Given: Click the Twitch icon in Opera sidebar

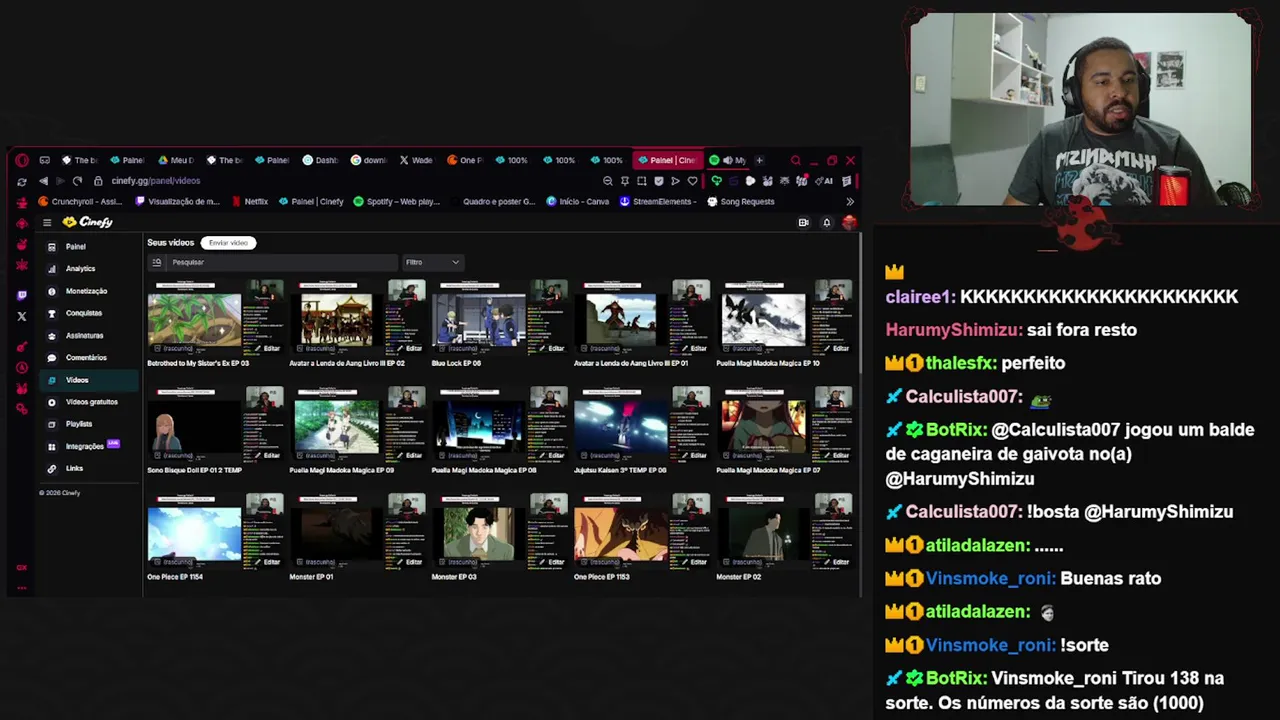Looking at the screenshot, I should pos(22,295).
